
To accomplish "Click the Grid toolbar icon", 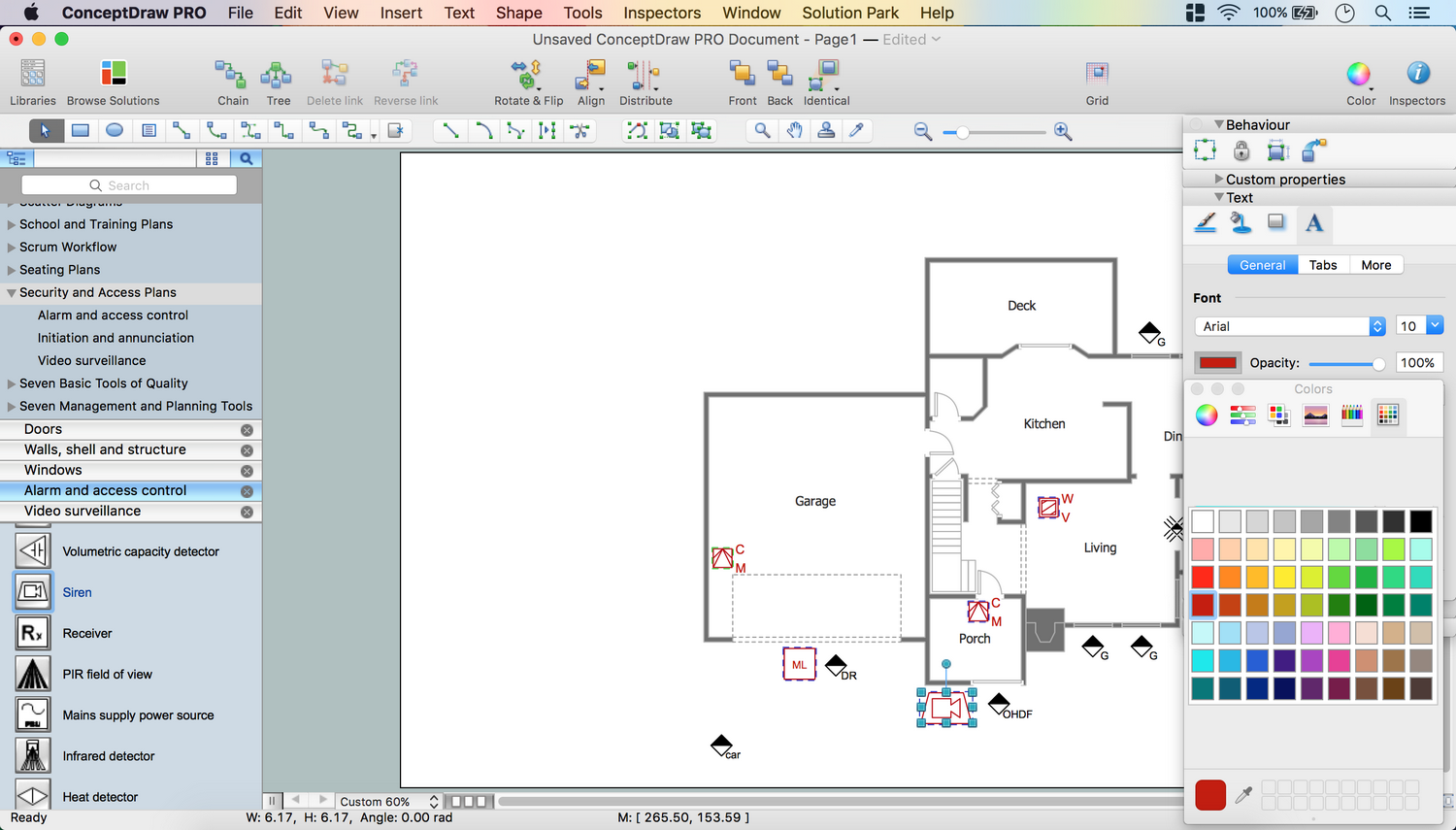I will coord(1097,74).
